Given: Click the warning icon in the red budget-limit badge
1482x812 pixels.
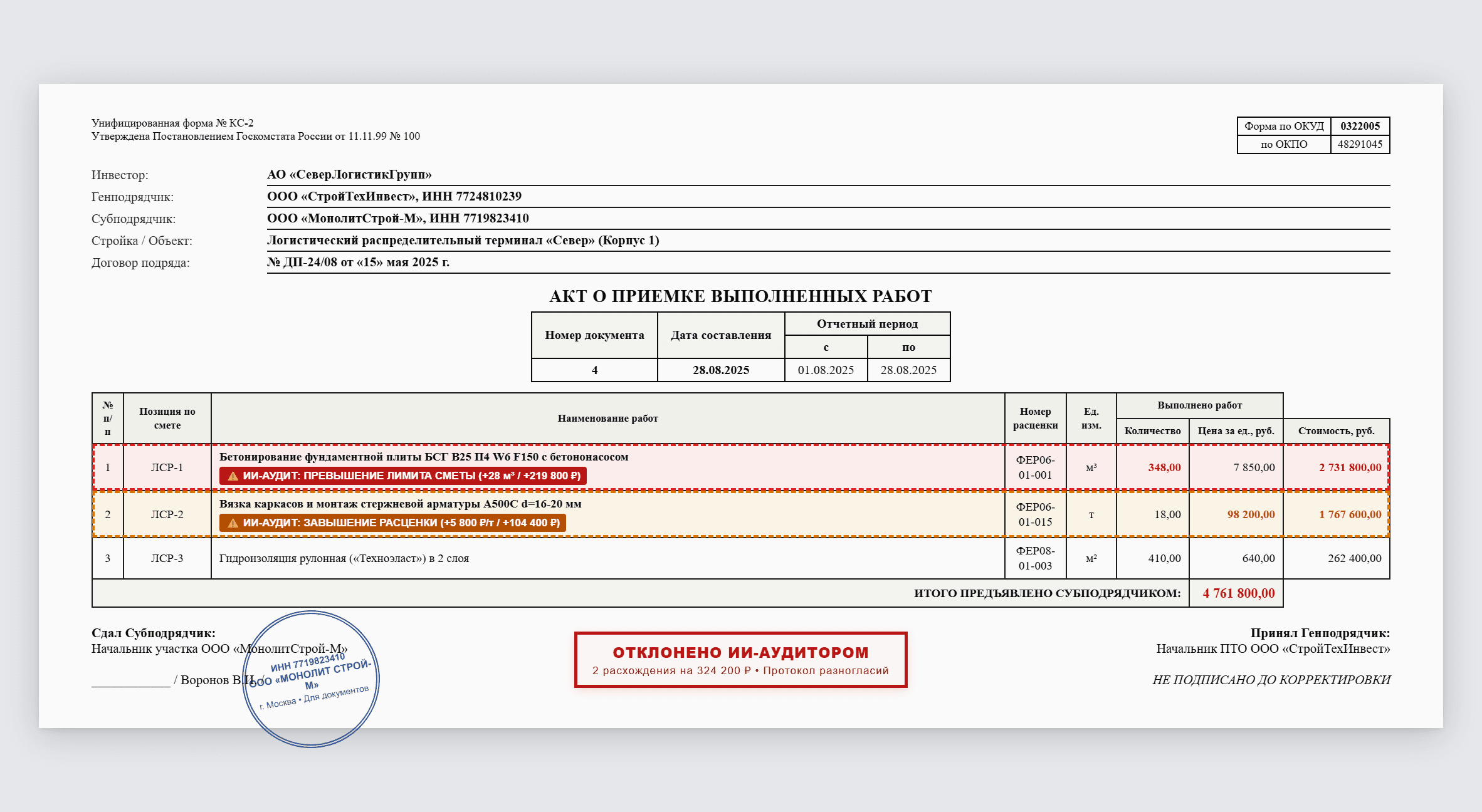Looking at the screenshot, I should click(x=233, y=476).
